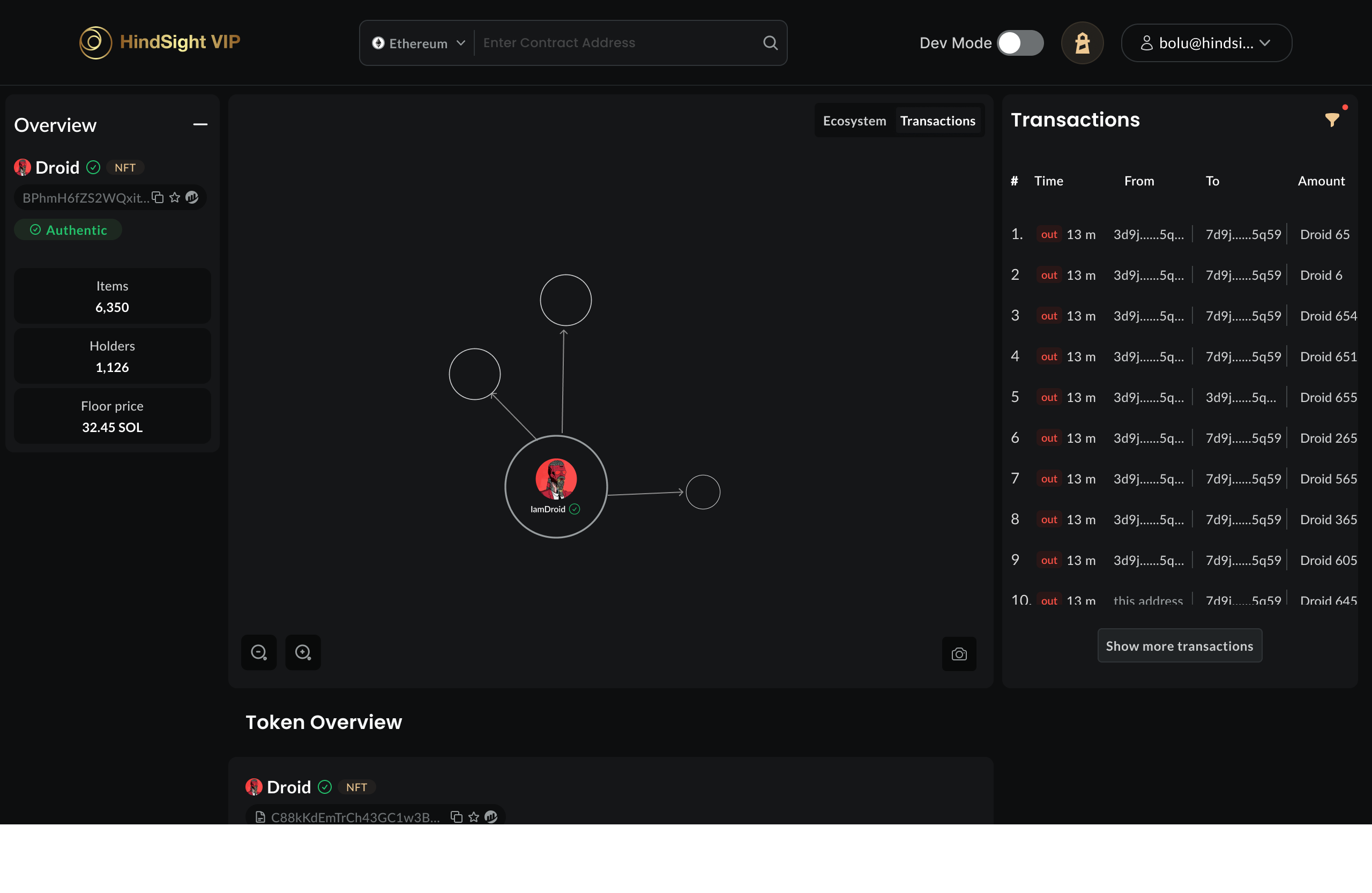
Task: Favorite the token with star in Token Overview
Action: (x=474, y=817)
